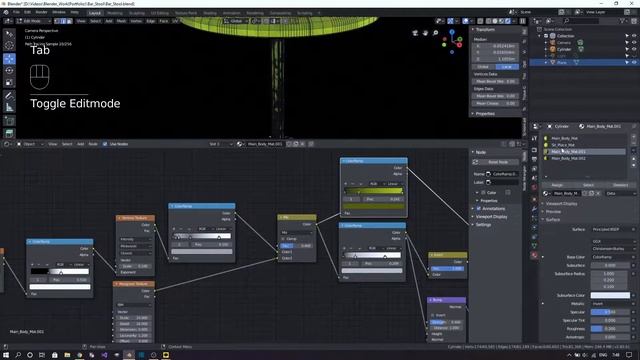The height and width of the screenshot is (360, 640).
Task: Select the Annotate tool in viewport toolbar
Action: pyautogui.click(x=9, y=96)
